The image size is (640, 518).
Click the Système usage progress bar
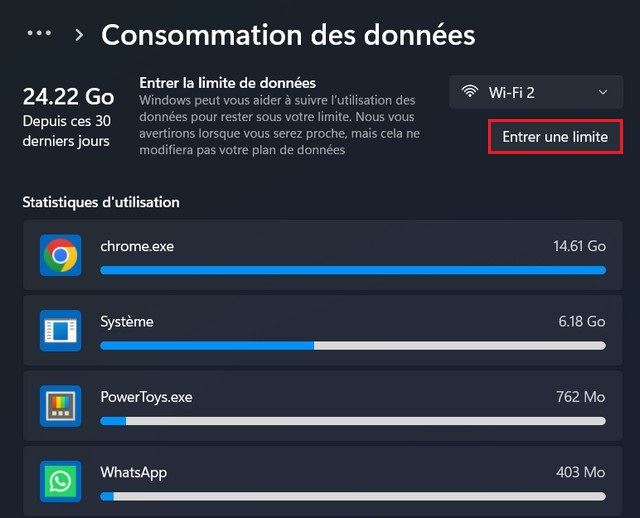click(x=352, y=345)
